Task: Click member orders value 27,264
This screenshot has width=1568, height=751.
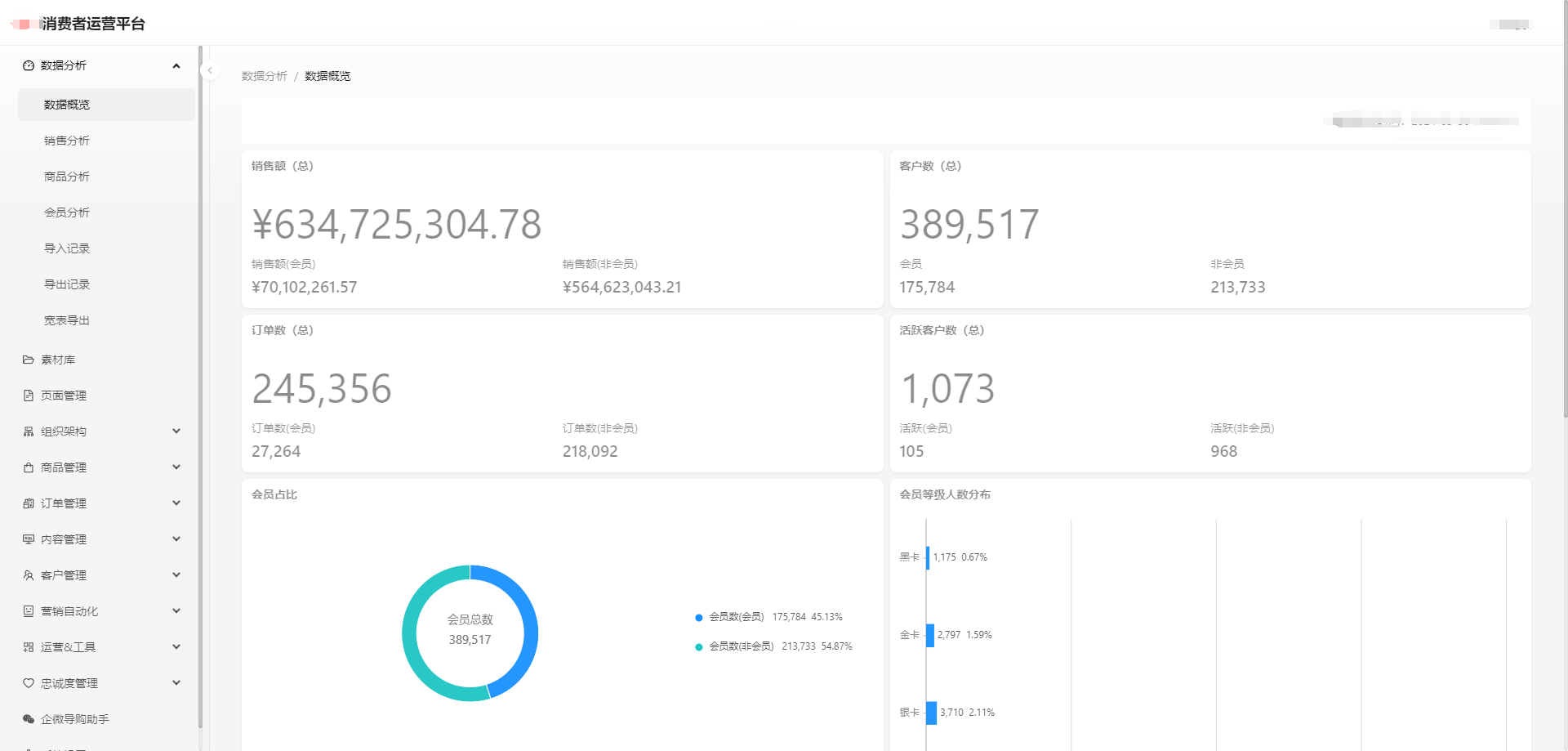Action: point(276,452)
